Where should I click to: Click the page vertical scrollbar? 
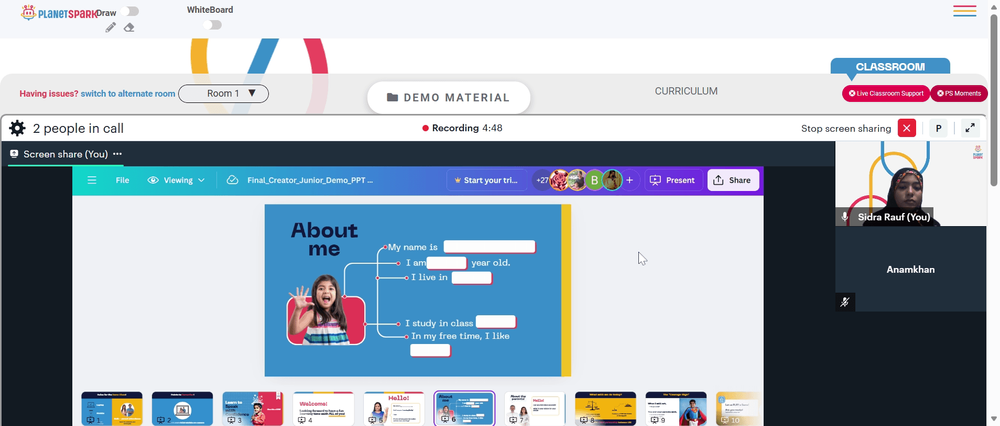click(994, 99)
